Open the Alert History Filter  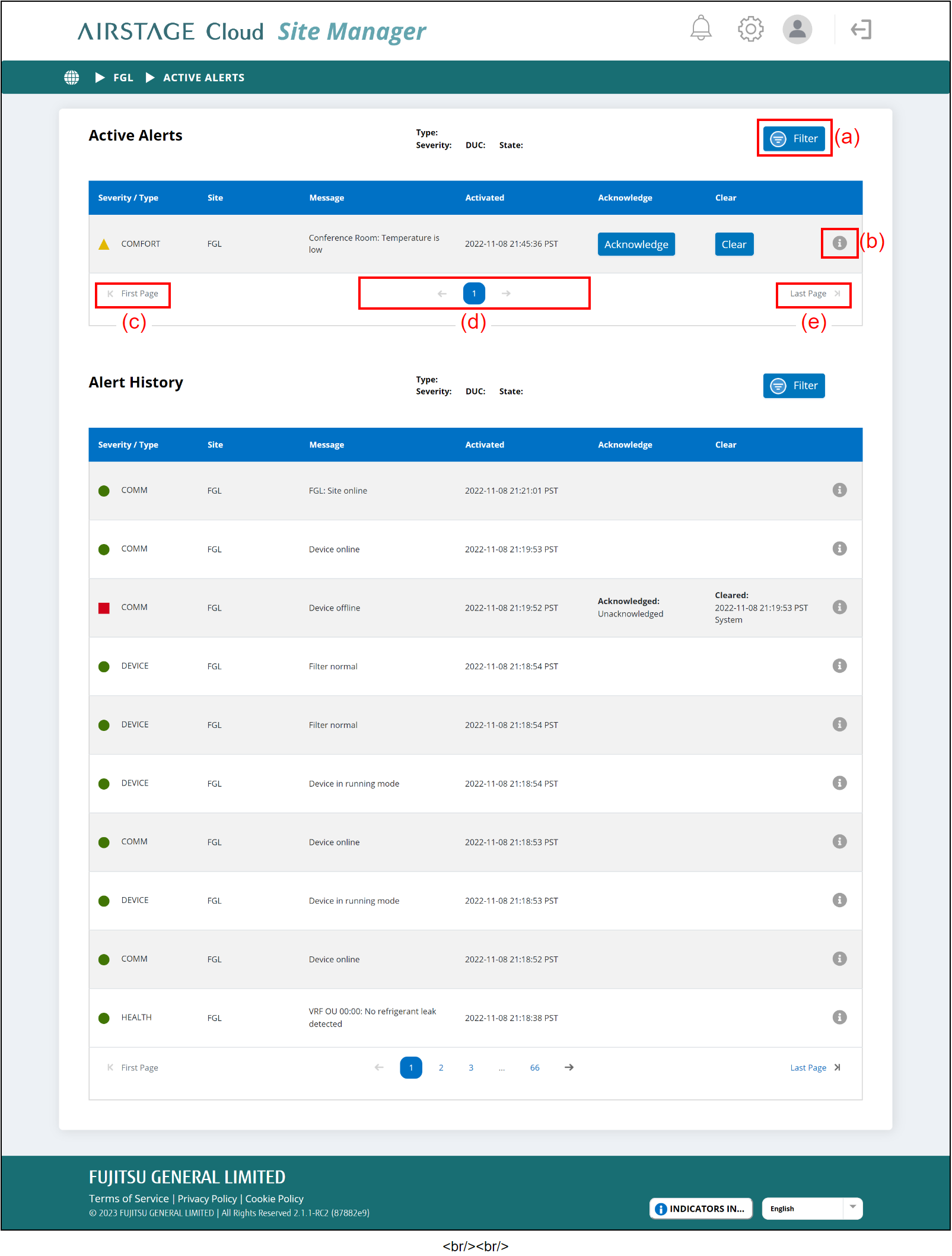click(794, 386)
